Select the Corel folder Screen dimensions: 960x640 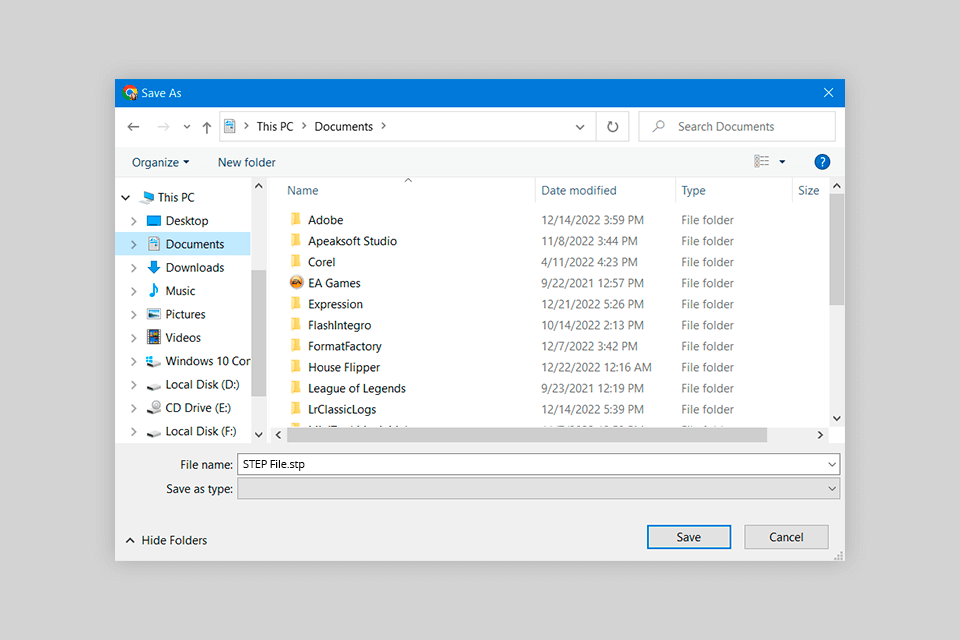click(321, 262)
